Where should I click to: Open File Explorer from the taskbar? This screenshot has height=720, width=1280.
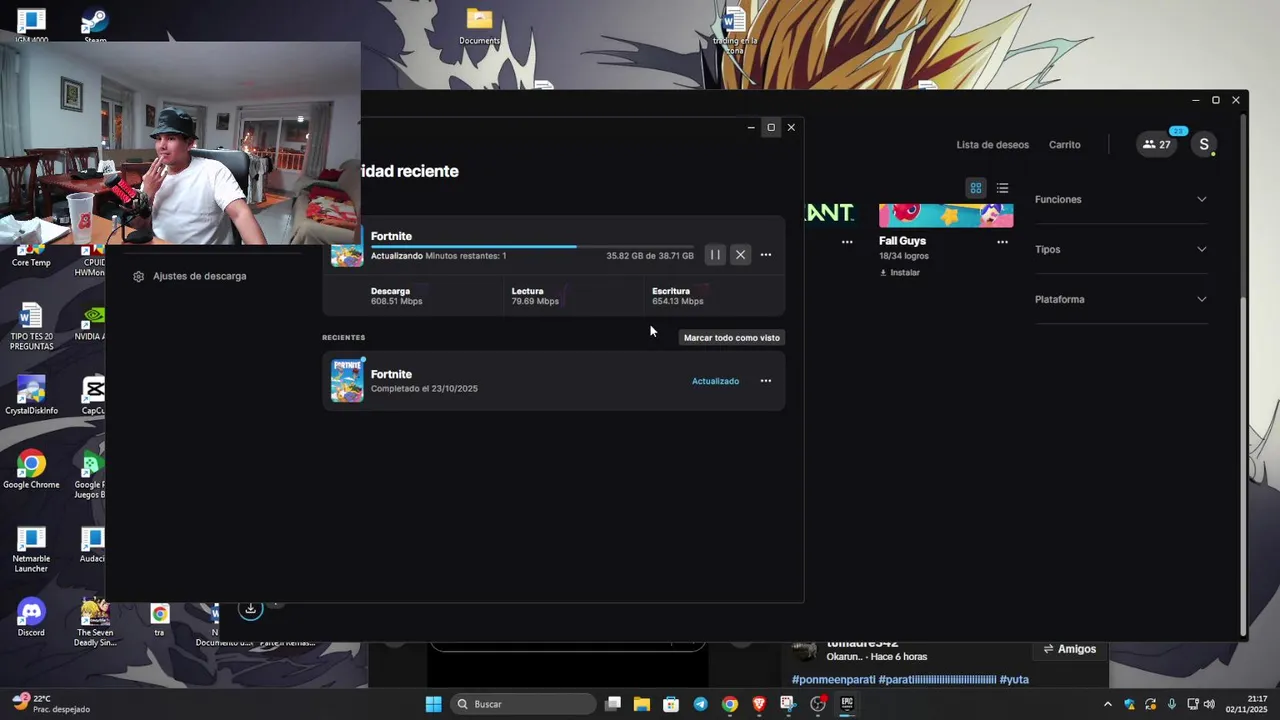pos(641,704)
